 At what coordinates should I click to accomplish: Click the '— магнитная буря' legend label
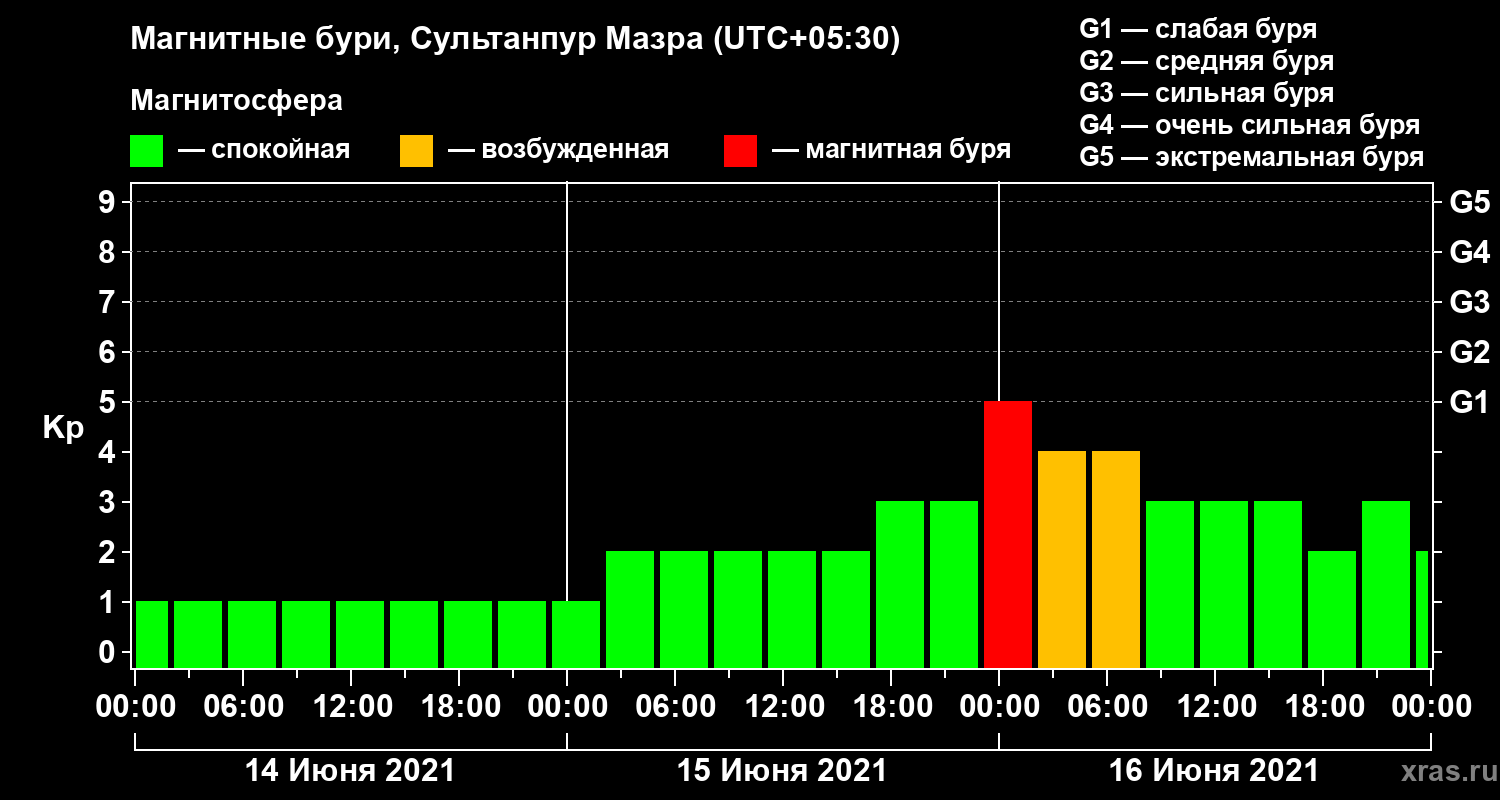(891, 150)
